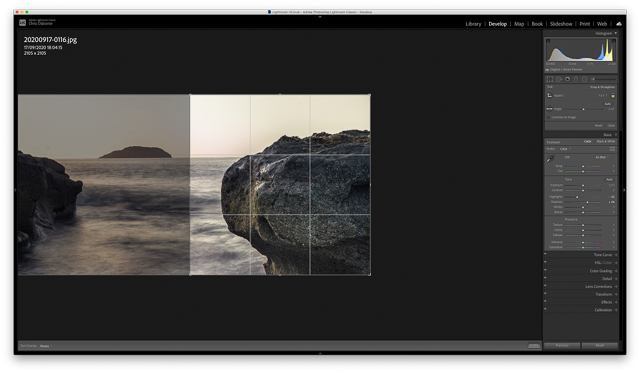
Task: Toggle the Tone Curve panel on/off switch
Action: [x=545, y=254]
